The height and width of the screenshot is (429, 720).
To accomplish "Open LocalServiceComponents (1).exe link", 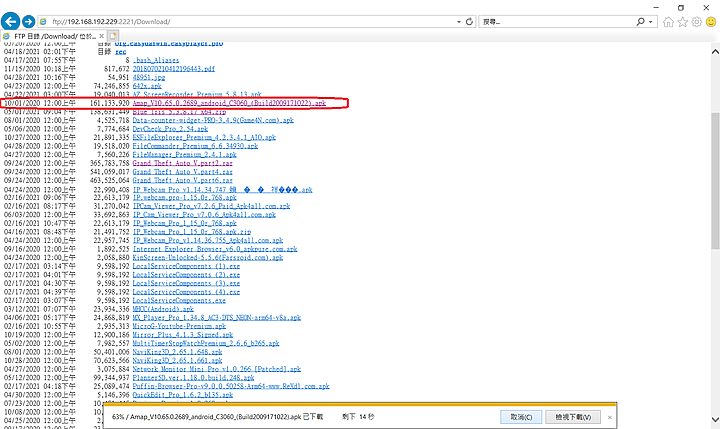I will 186,266.
